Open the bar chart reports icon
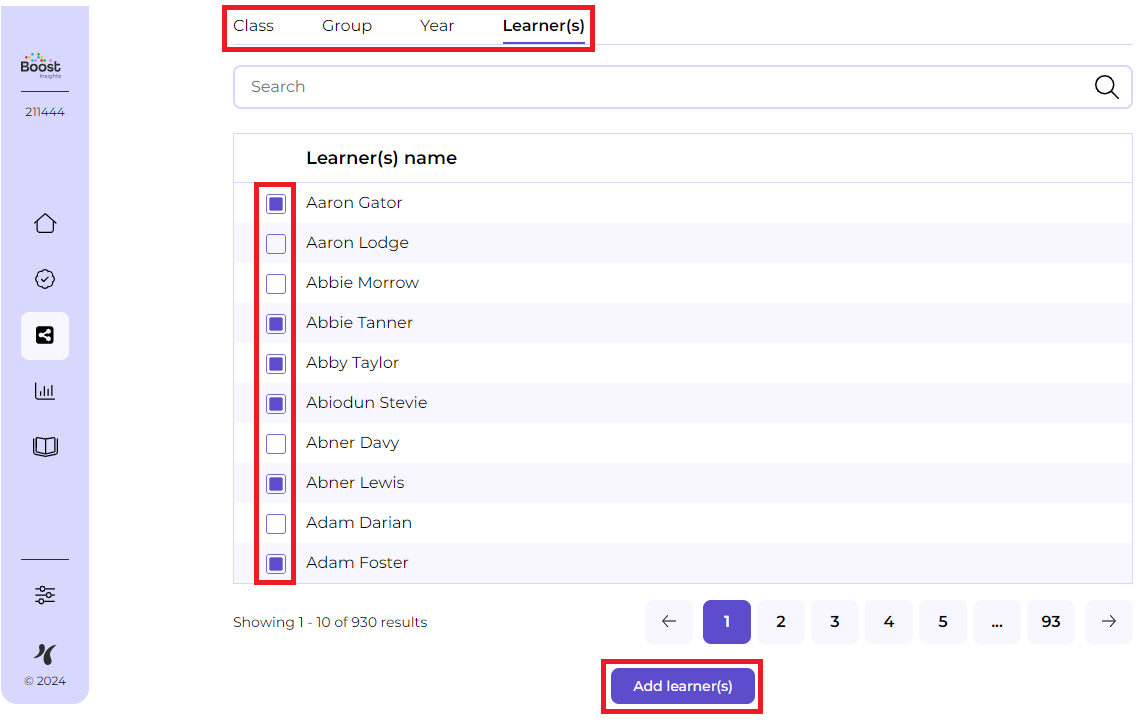The height and width of the screenshot is (720, 1143). [45, 391]
